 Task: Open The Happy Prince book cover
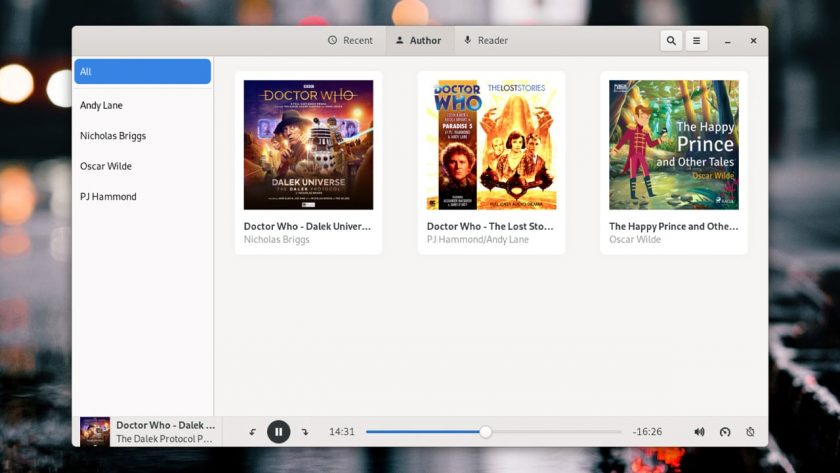[x=674, y=145]
